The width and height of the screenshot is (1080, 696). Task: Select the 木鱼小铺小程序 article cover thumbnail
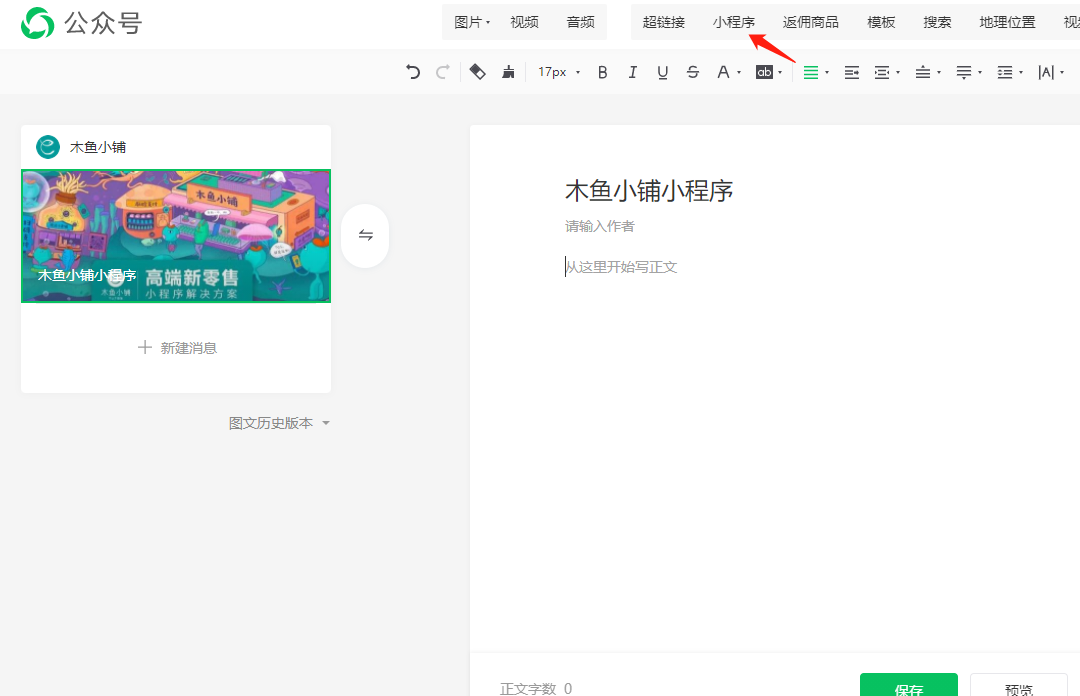coord(176,236)
